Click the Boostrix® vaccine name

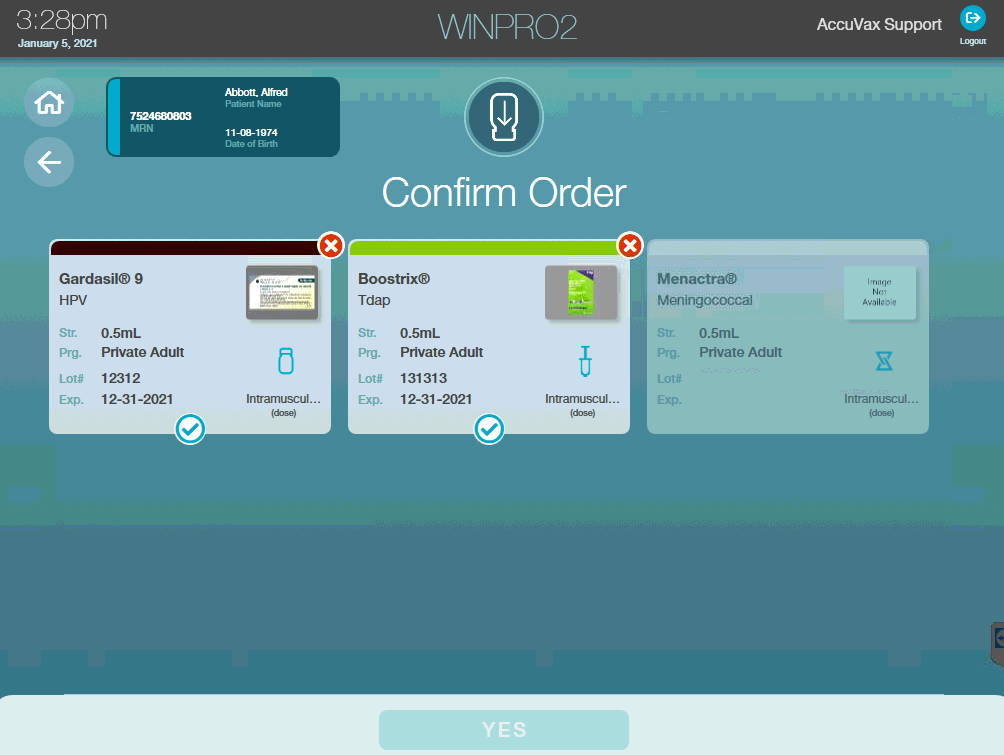(x=394, y=279)
